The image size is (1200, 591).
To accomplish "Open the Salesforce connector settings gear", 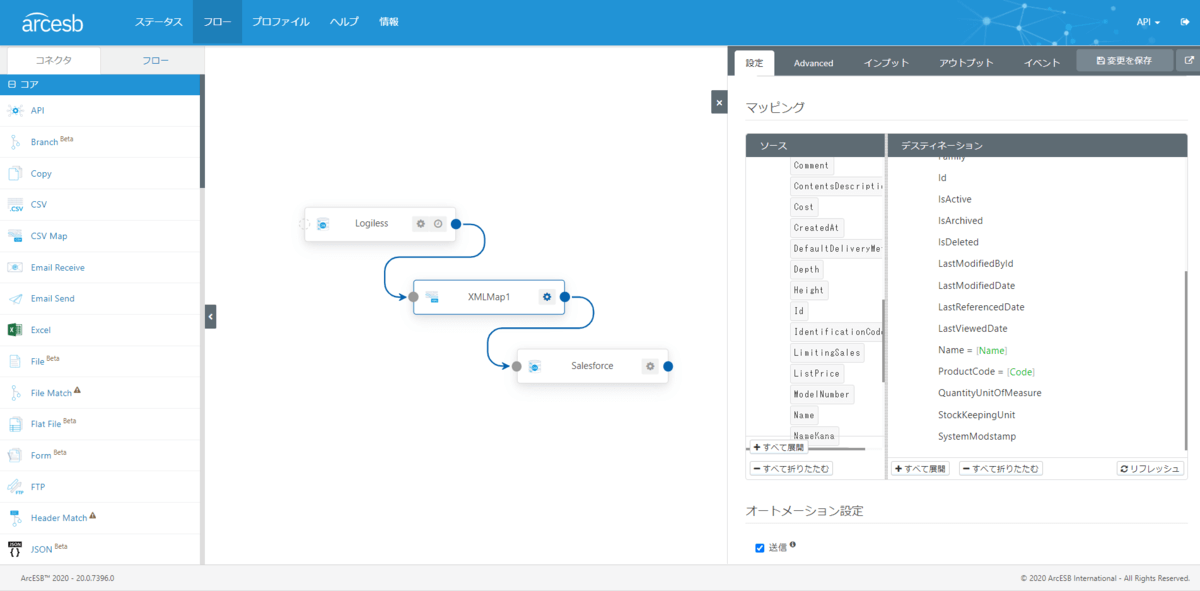I will point(650,366).
